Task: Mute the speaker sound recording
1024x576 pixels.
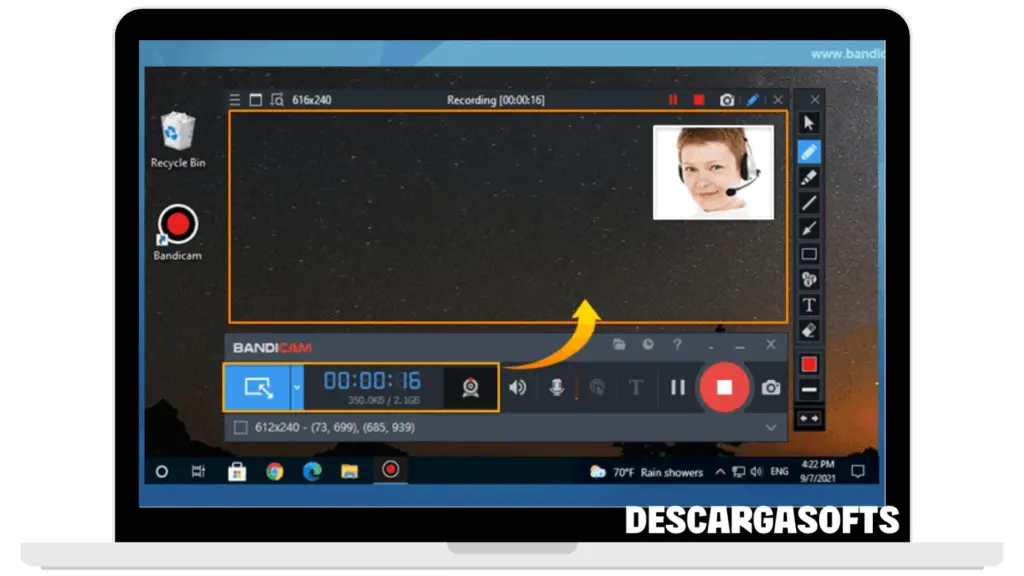Action: tap(517, 387)
